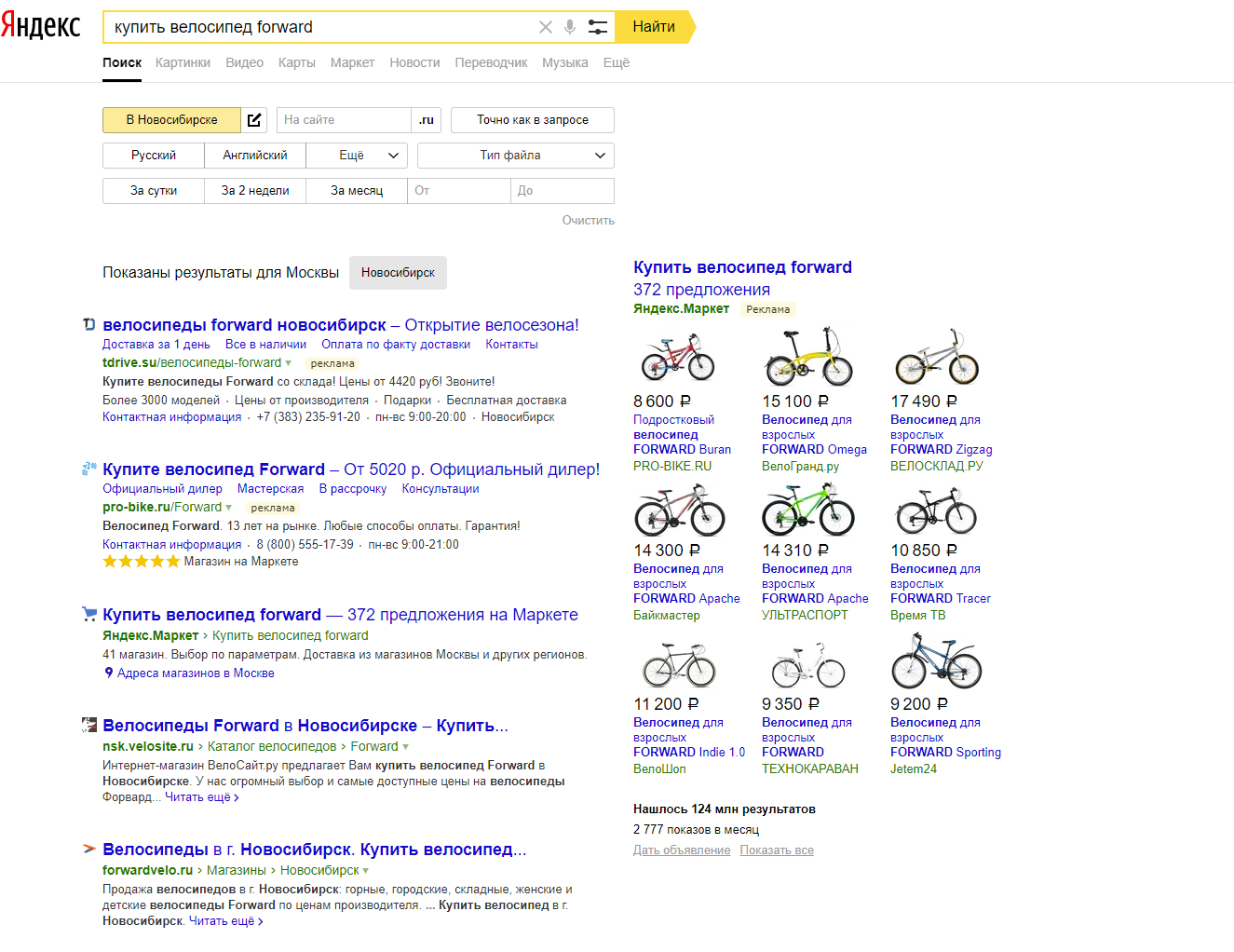This screenshot has height=952, width=1234.
Task: Switch to the Картинки tab
Action: pyautogui.click(x=183, y=62)
